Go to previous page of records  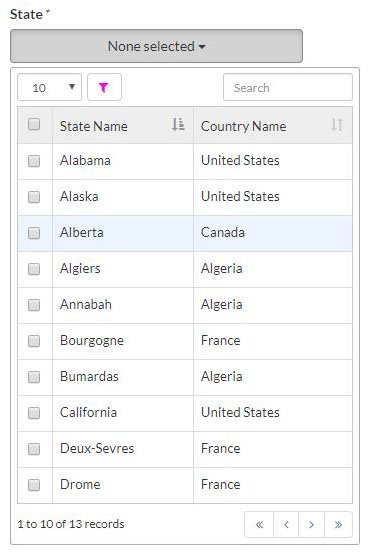(x=286, y=524)
